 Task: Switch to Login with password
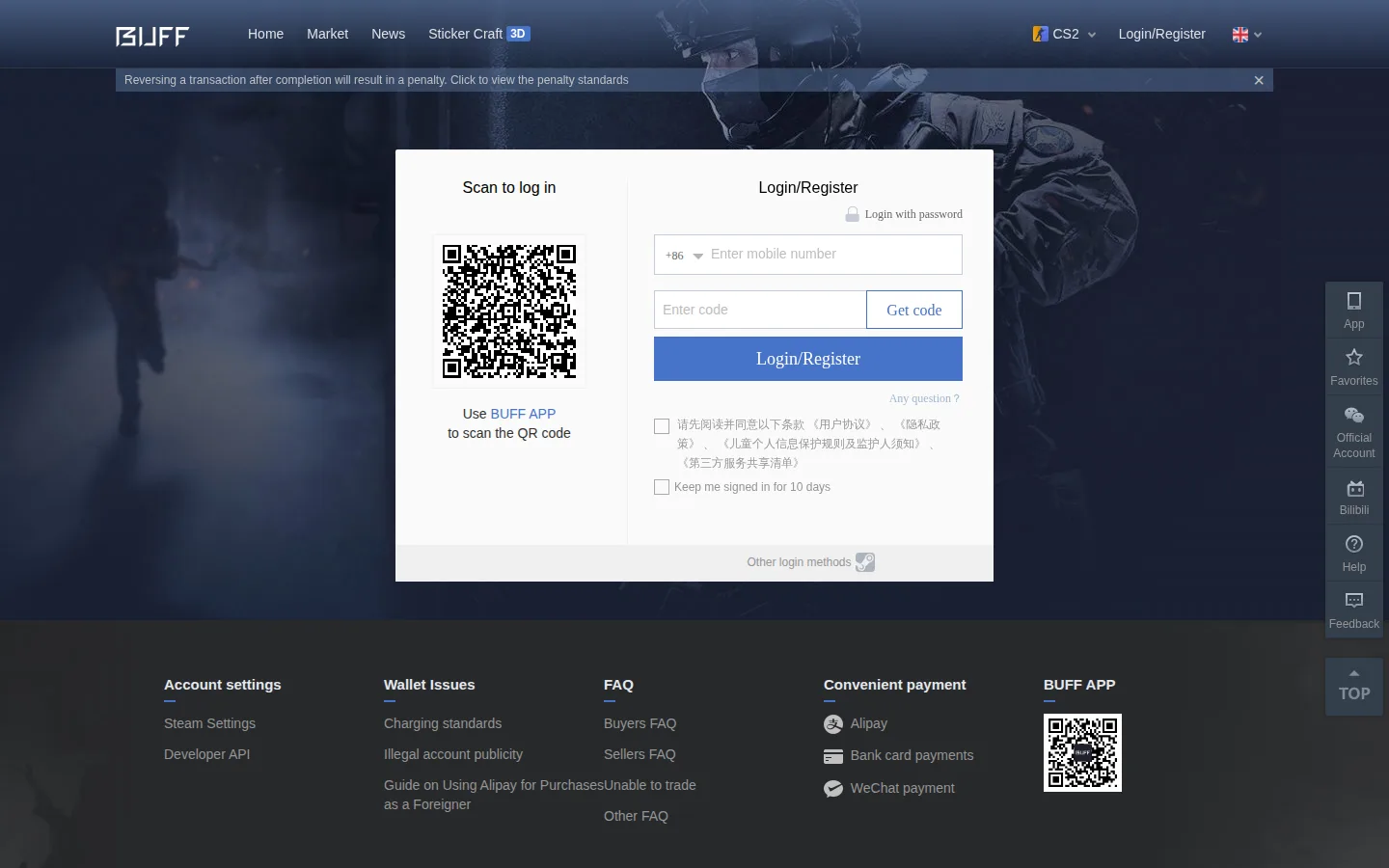click(x=913, y=214)
